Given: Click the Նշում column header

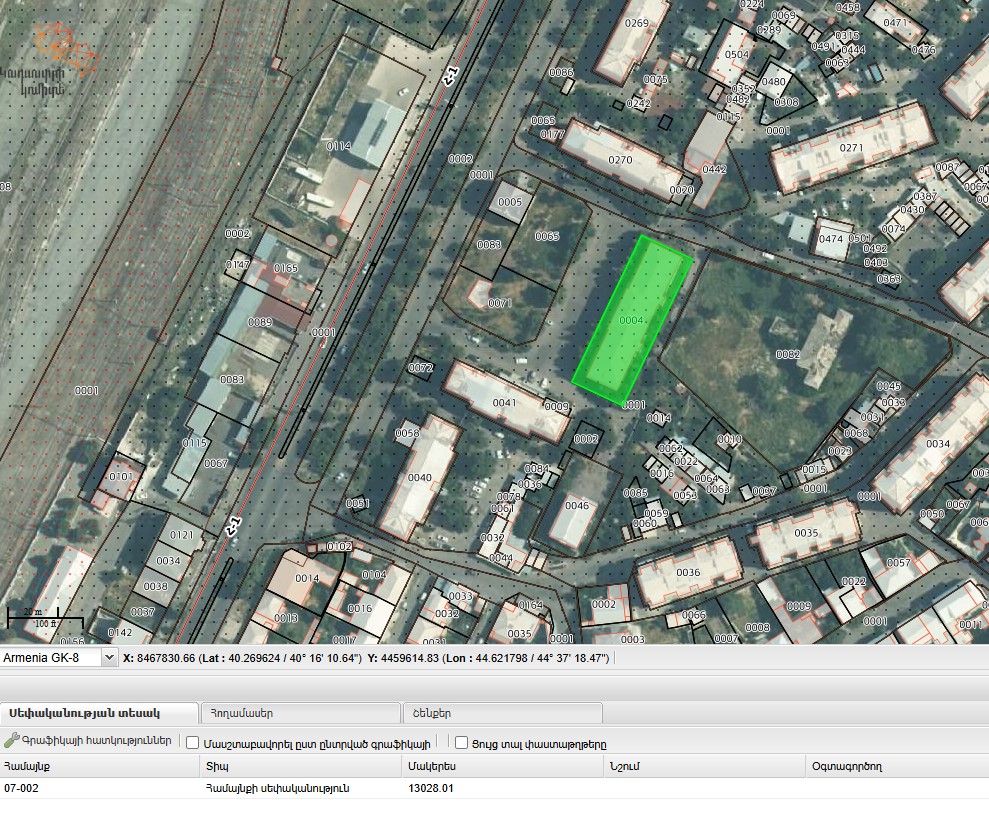Looking at the screenshot, I should 705,766.
